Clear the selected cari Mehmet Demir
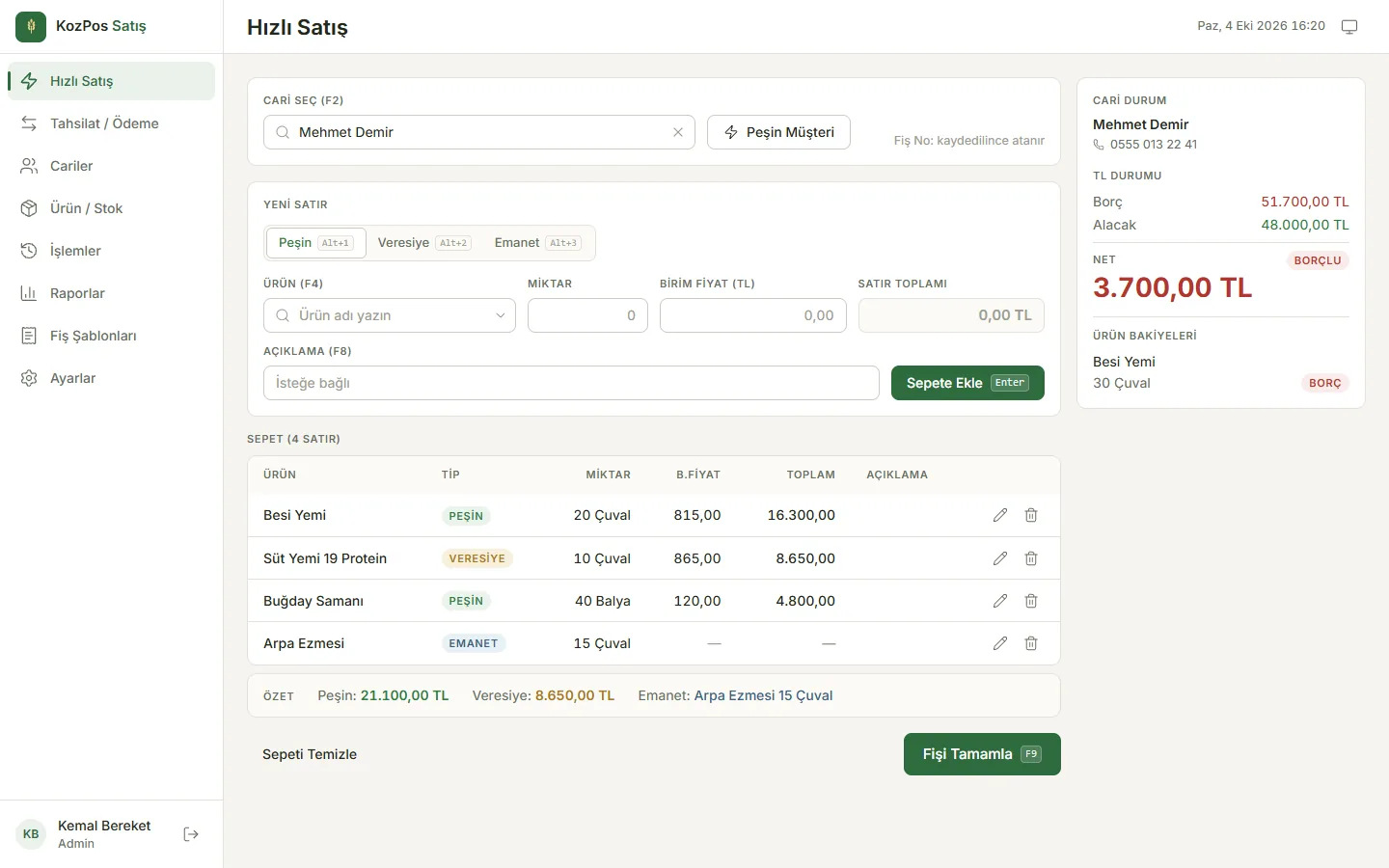The image size is (1389, 868). [x=678, y=132]
